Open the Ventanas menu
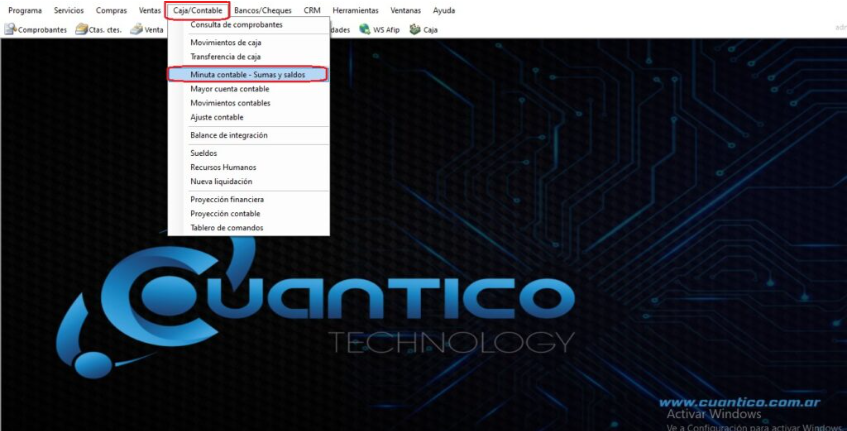The image size is (847, 431). (x=406, y=10)
